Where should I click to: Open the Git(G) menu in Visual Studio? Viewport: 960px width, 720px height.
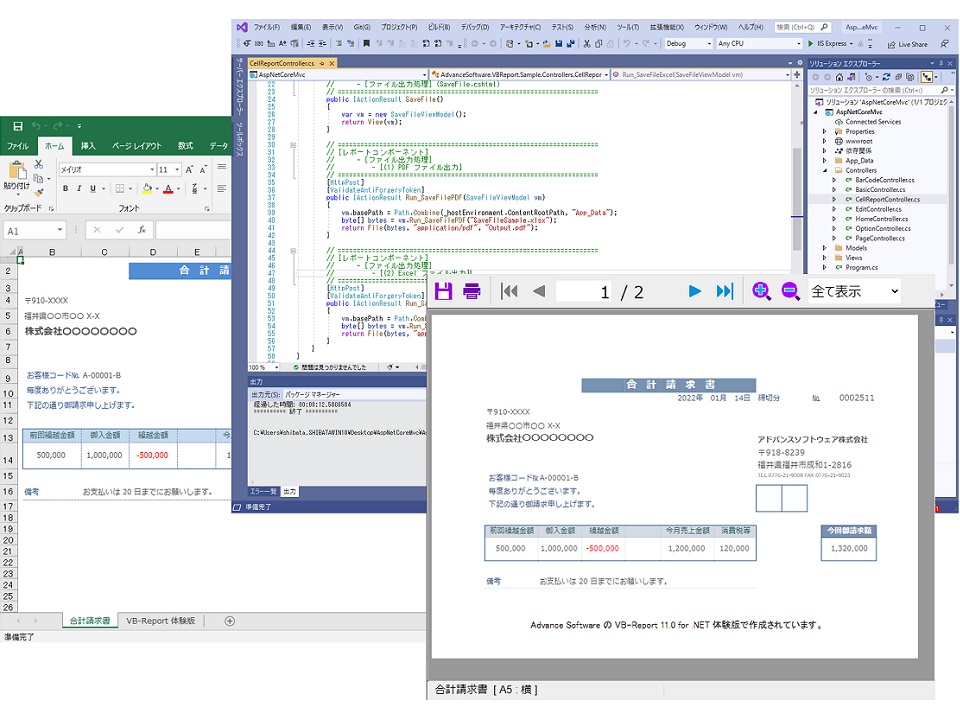click(x=362, y=28)
